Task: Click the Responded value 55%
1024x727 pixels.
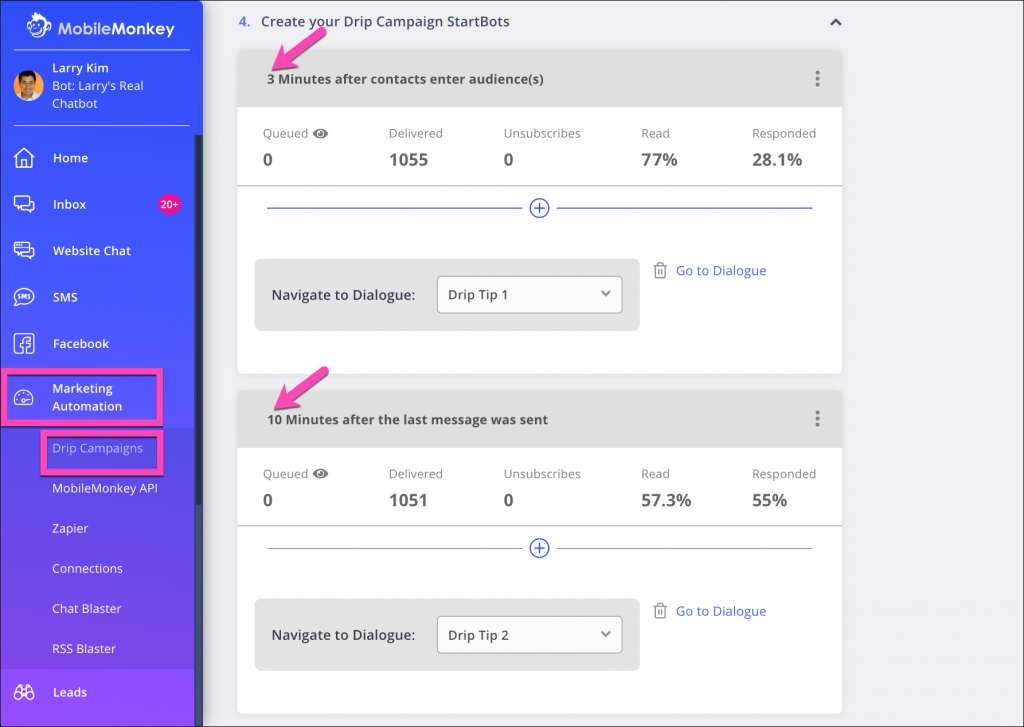Action: 769,500
